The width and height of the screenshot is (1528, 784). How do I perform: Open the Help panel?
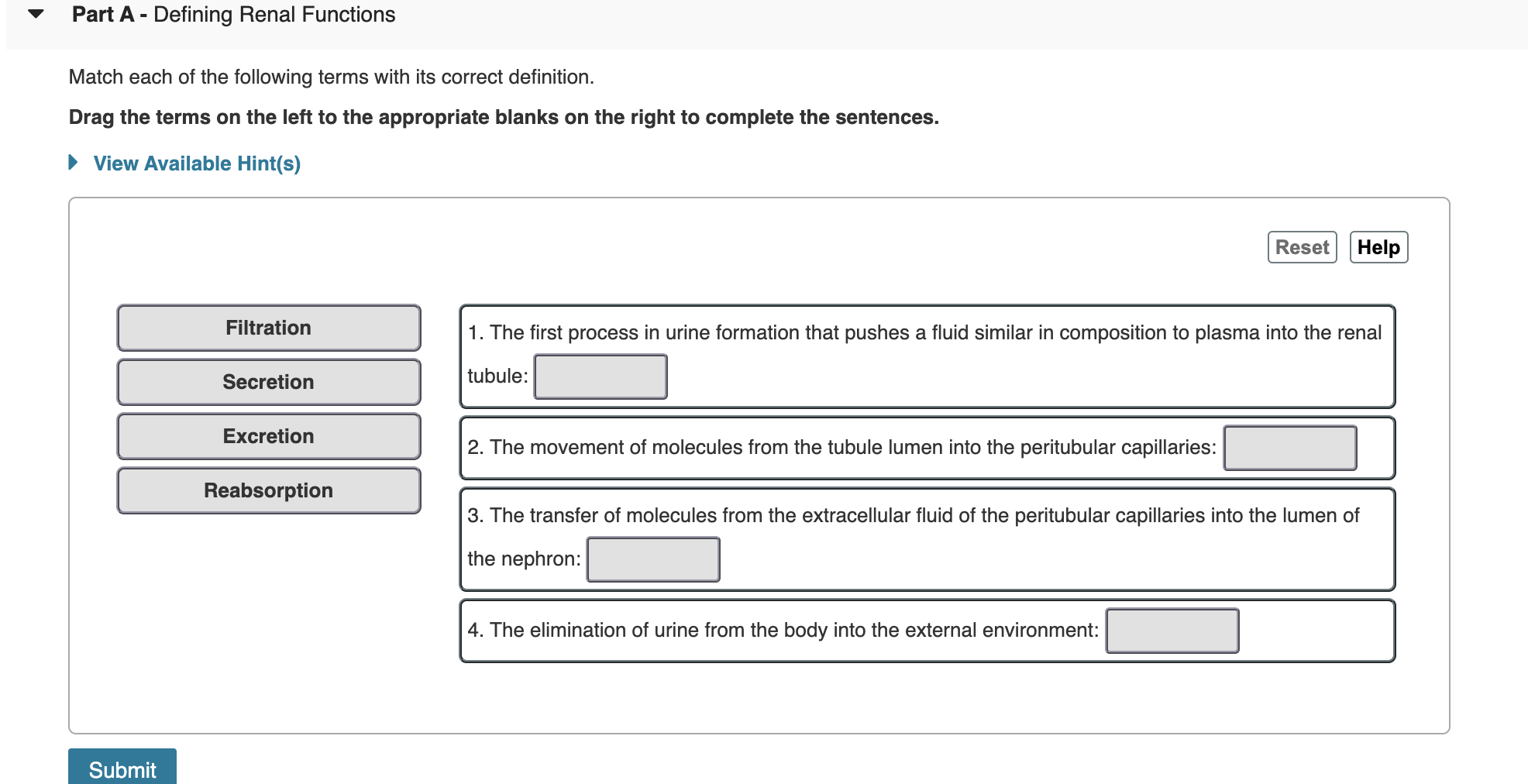click(1378, 246)
